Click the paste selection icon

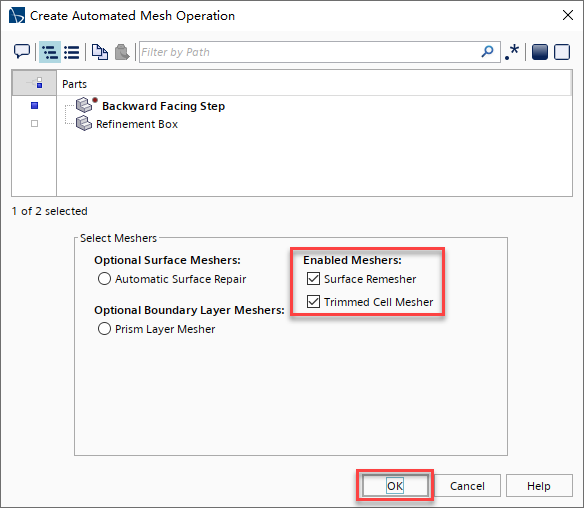point(122,52)
